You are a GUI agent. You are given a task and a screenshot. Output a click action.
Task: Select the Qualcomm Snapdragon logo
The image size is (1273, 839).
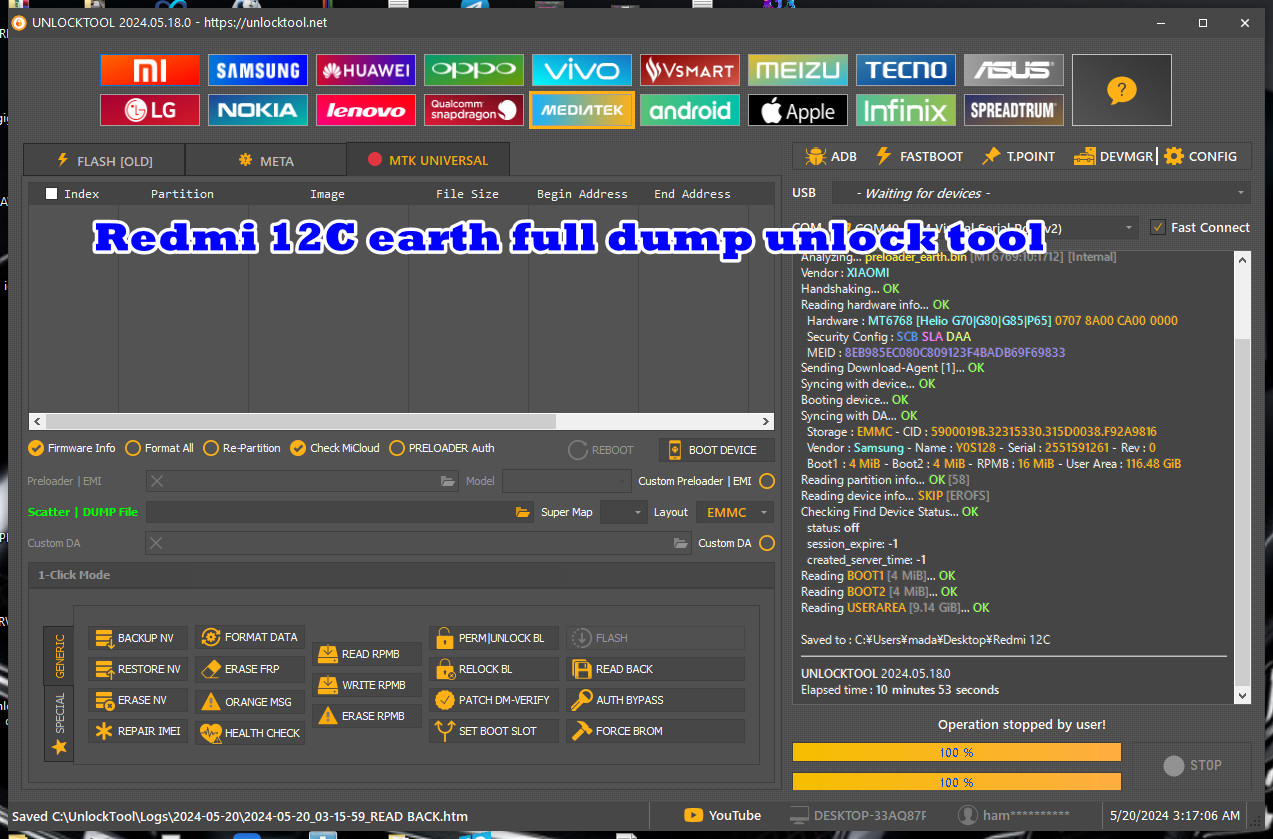[x=474, y=110]
